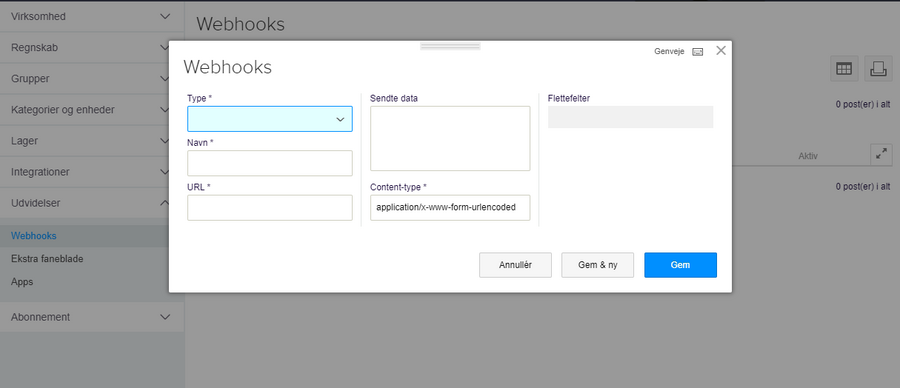Viewport: 900px width, 388px height.
Task: Open the Type dropdown
Action: coord(270,119)
